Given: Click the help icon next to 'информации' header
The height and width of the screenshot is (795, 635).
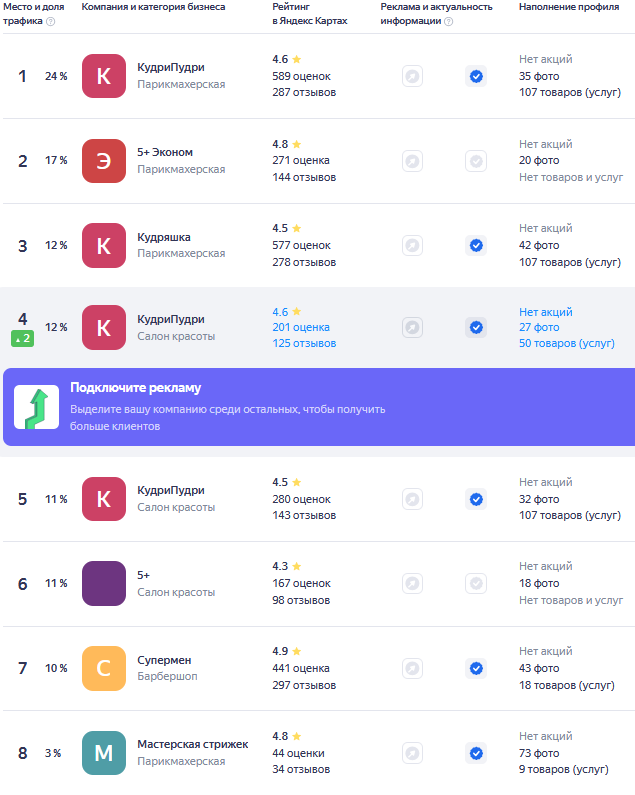Looking at the screenshot, I should click(x=448, y=21).
